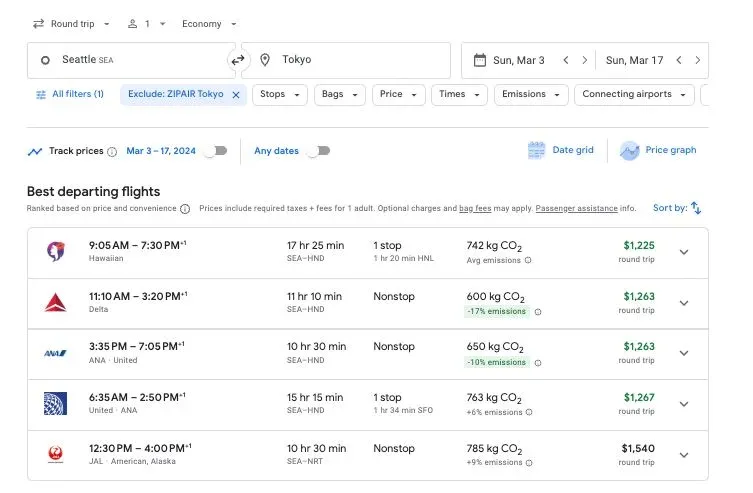Screen dimensions: 753x493
Task: Expand the ANA 3:35 PM flight details
Action: [x=684, y=353]
